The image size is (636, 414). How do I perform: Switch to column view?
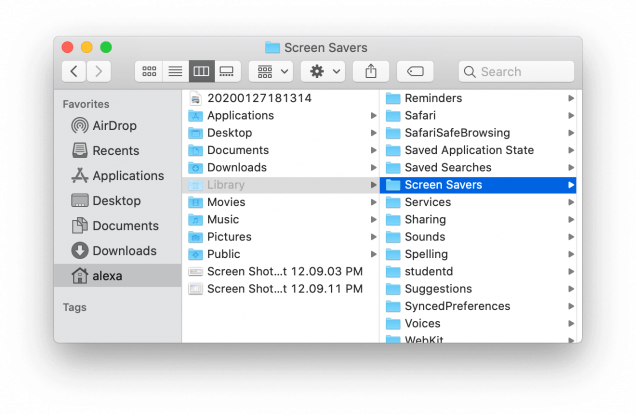(202, 72)
